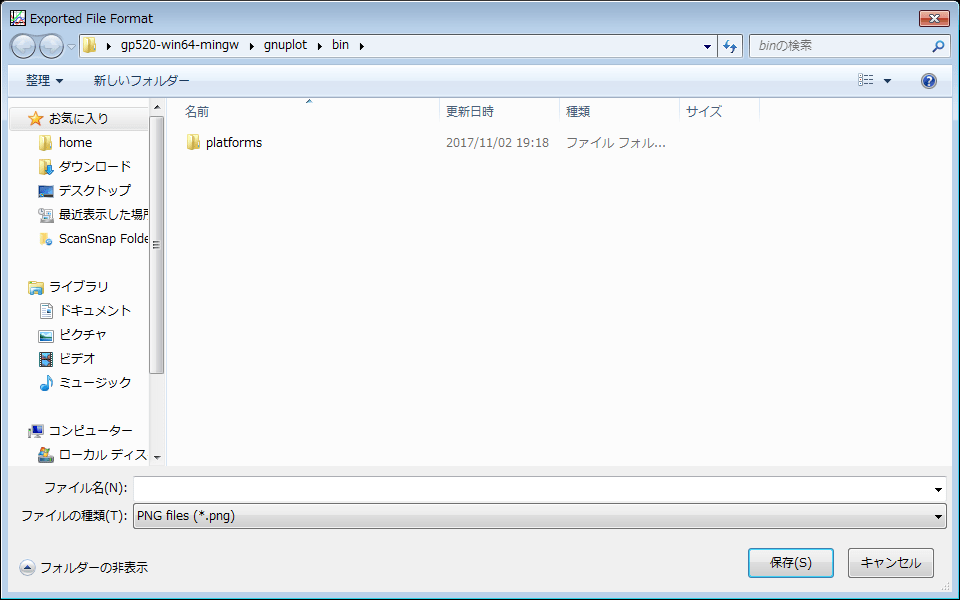960x600 pixels.
Task: Select gp520-win64-mingw in the address path
Action: click(180, 45)
